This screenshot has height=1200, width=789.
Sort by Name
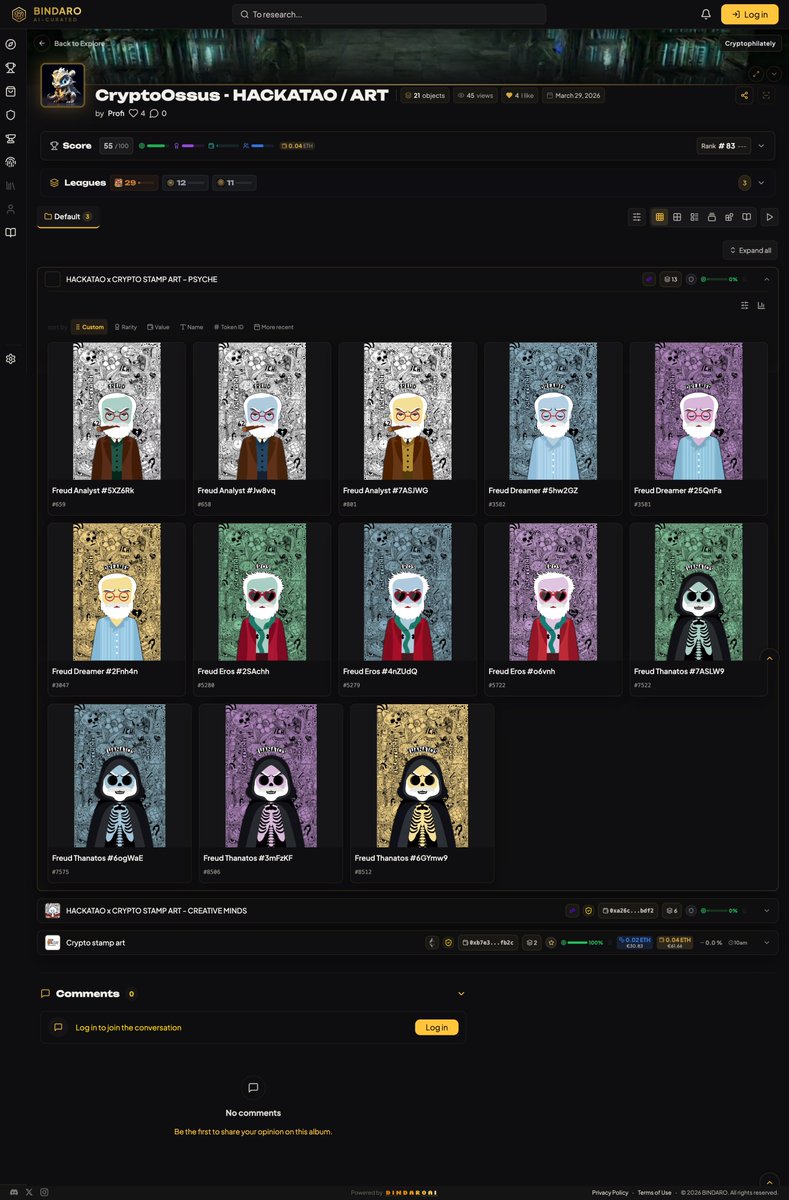coord(192,327)
